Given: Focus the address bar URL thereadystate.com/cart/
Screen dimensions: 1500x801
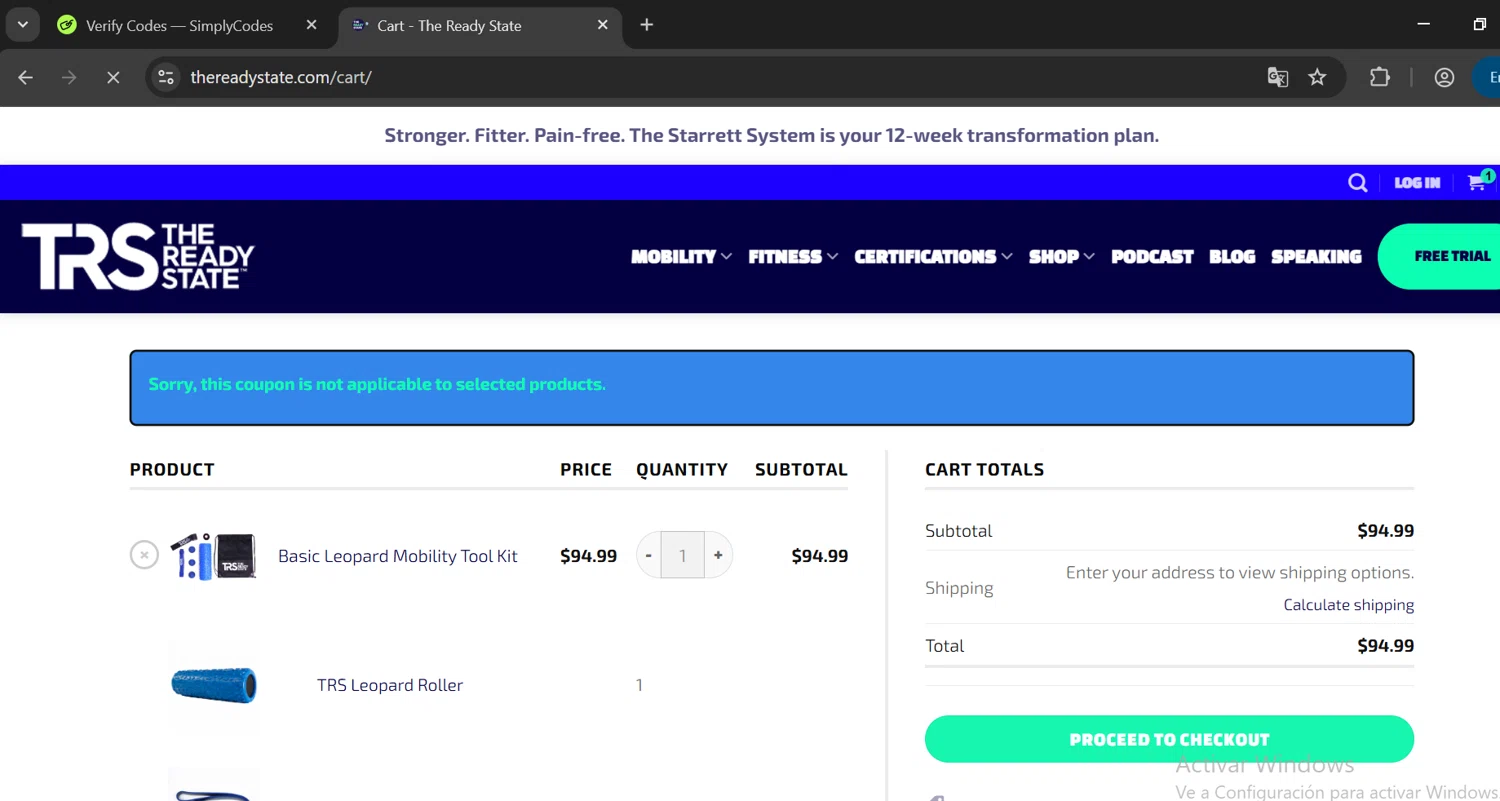Looking at the screenshot, I should pyautogui.click(x=281, y=77).
